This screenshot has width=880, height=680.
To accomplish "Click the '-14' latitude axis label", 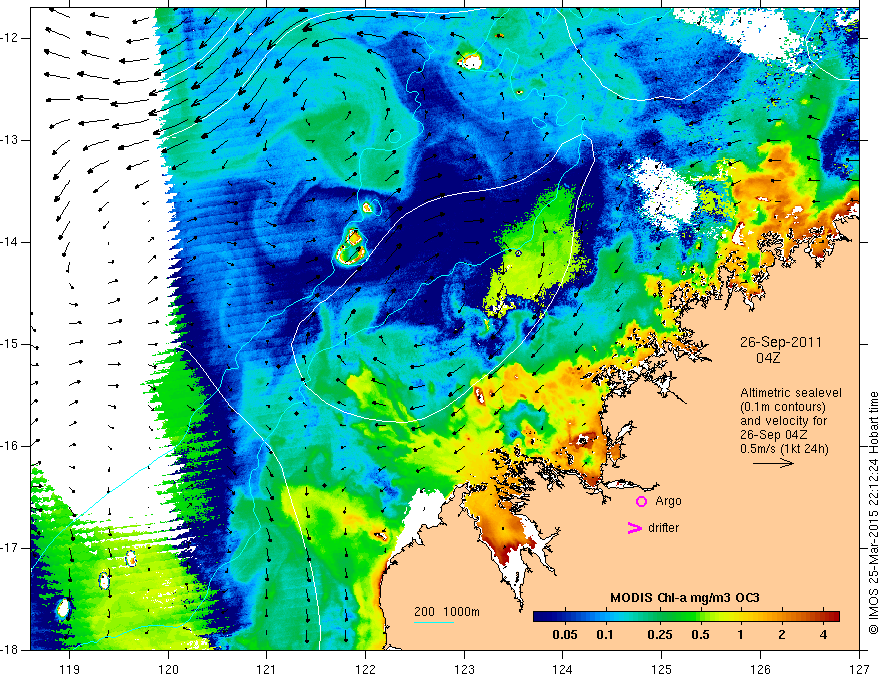I will pos(11,242).
